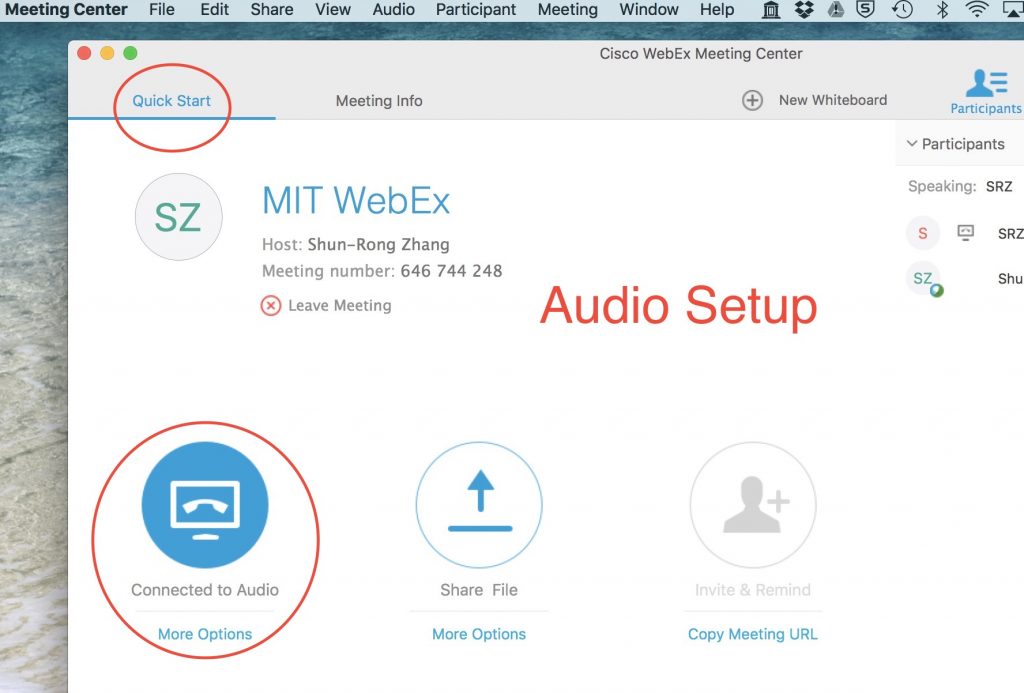The image size is (1024, 693).
Task: Open the Participant menu
Action: [475, 10]
